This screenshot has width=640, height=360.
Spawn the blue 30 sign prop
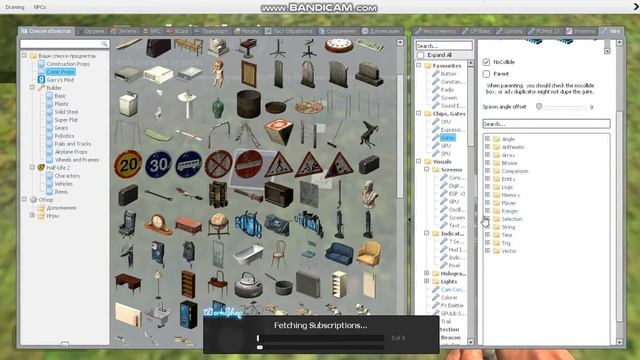[158, 164]
